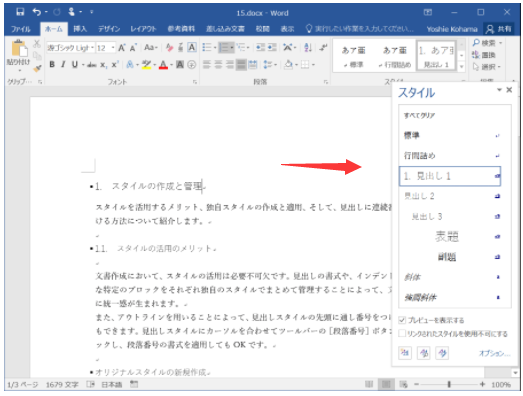523x396 pixels.
Task: Open change case Aa dropdown
Action: click(151, 48)
